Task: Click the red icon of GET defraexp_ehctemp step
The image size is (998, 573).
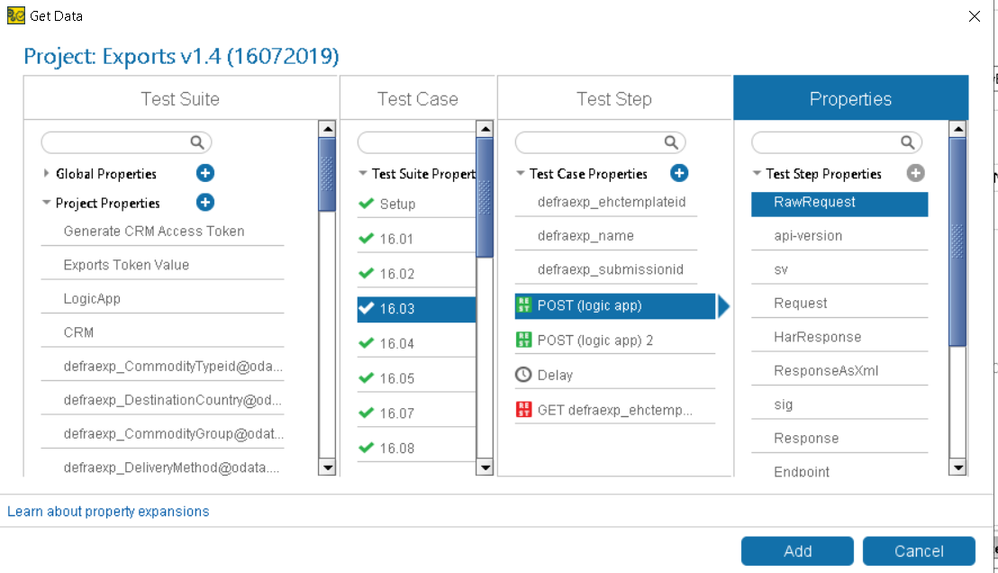Action: click(523, 410)
